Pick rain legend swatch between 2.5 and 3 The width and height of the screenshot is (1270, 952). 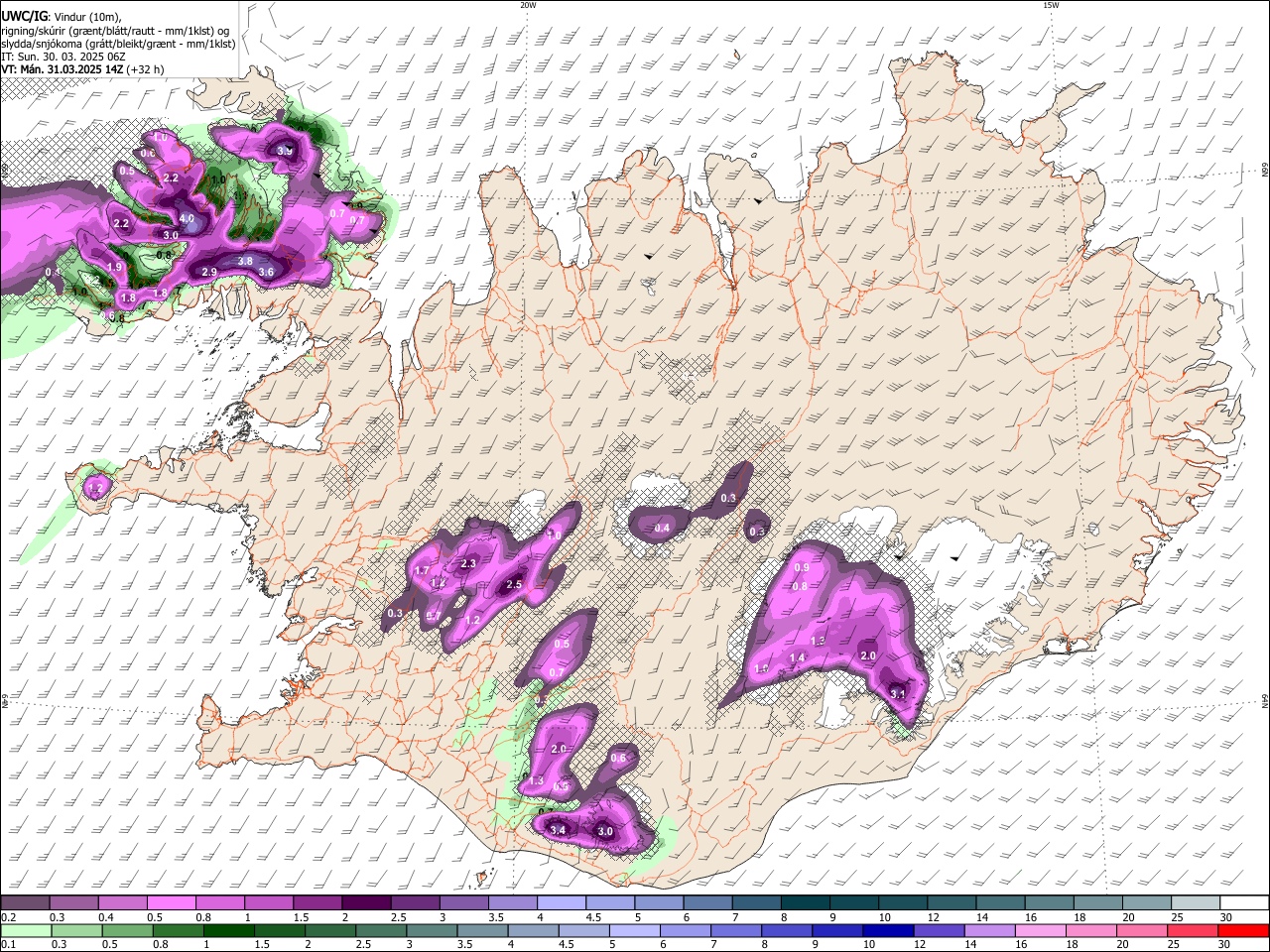click(x=381, y=930)
